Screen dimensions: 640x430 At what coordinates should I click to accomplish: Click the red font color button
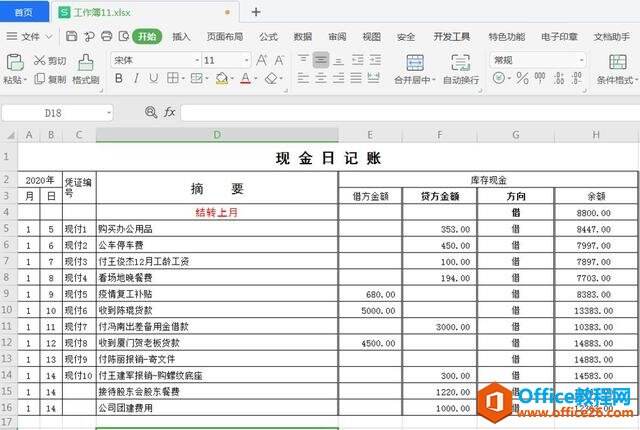point(244,79)
